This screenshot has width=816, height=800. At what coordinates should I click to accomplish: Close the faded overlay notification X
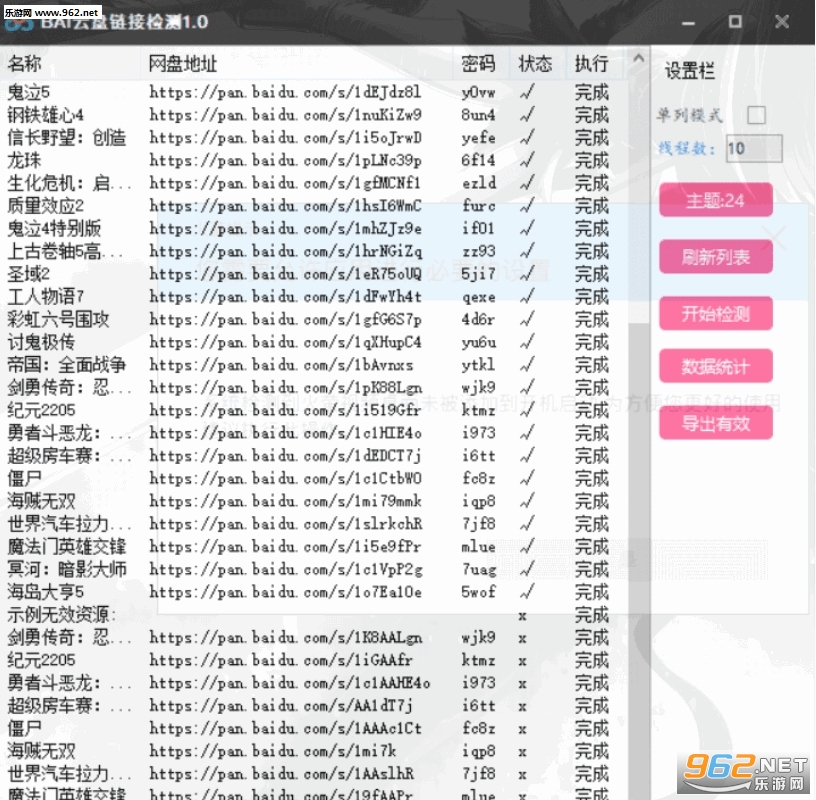coord(775,238)
